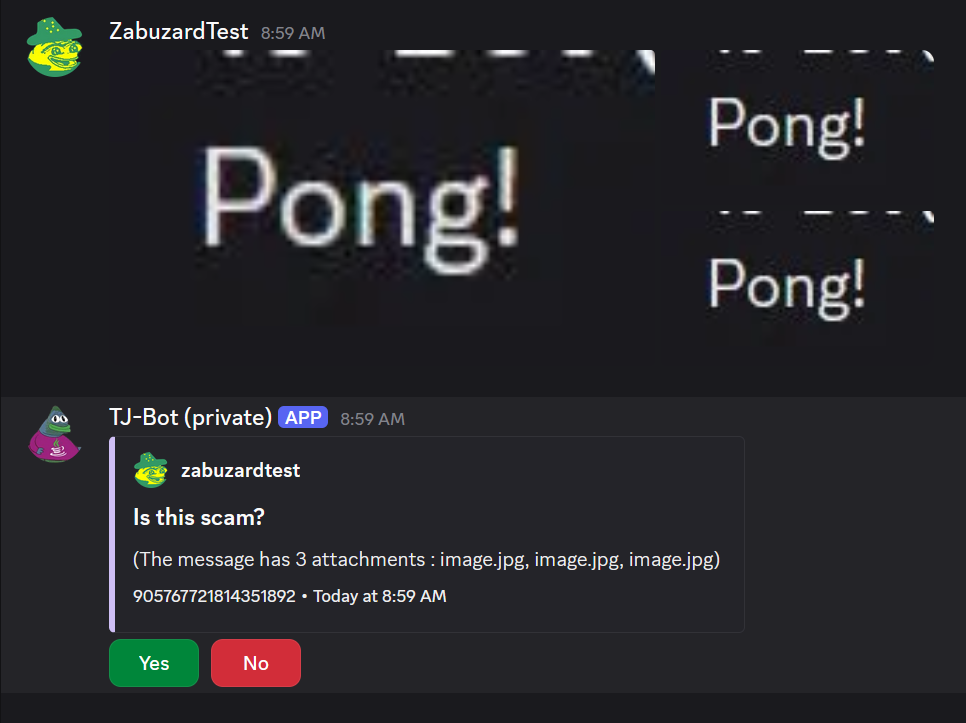Click the 8:59 AM timestamp beside ZabuzardTest
Image resolution: width=966 pixels, height=723 pixels.
point(293,33)
